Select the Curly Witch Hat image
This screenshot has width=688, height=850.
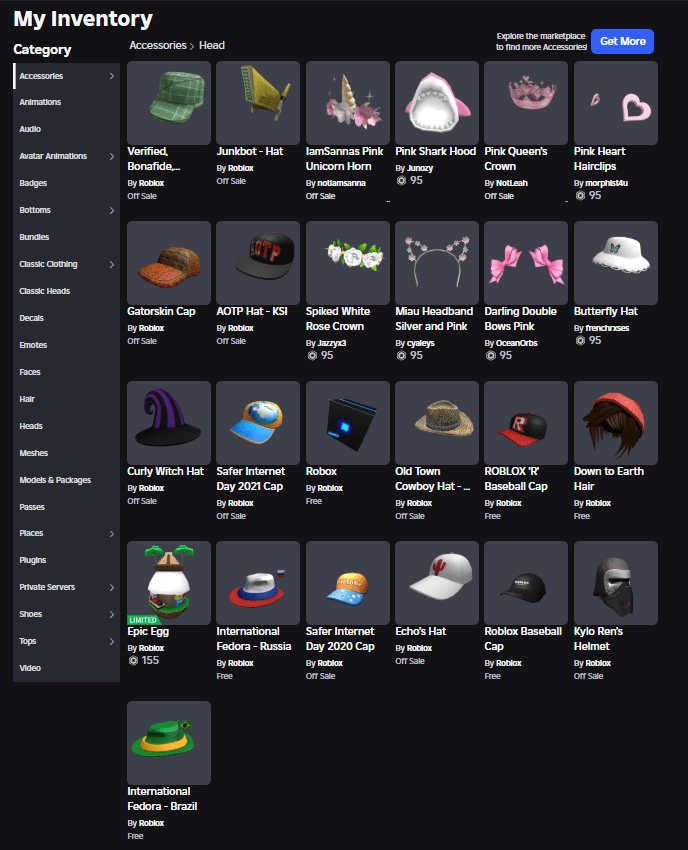(169, 422)
